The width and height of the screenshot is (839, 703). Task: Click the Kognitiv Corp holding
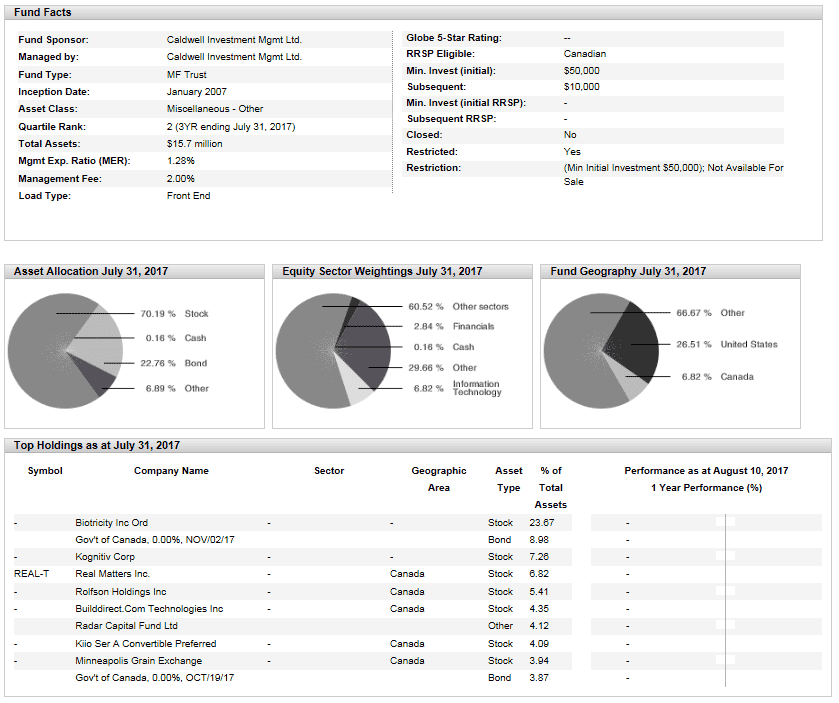point(105,557)
